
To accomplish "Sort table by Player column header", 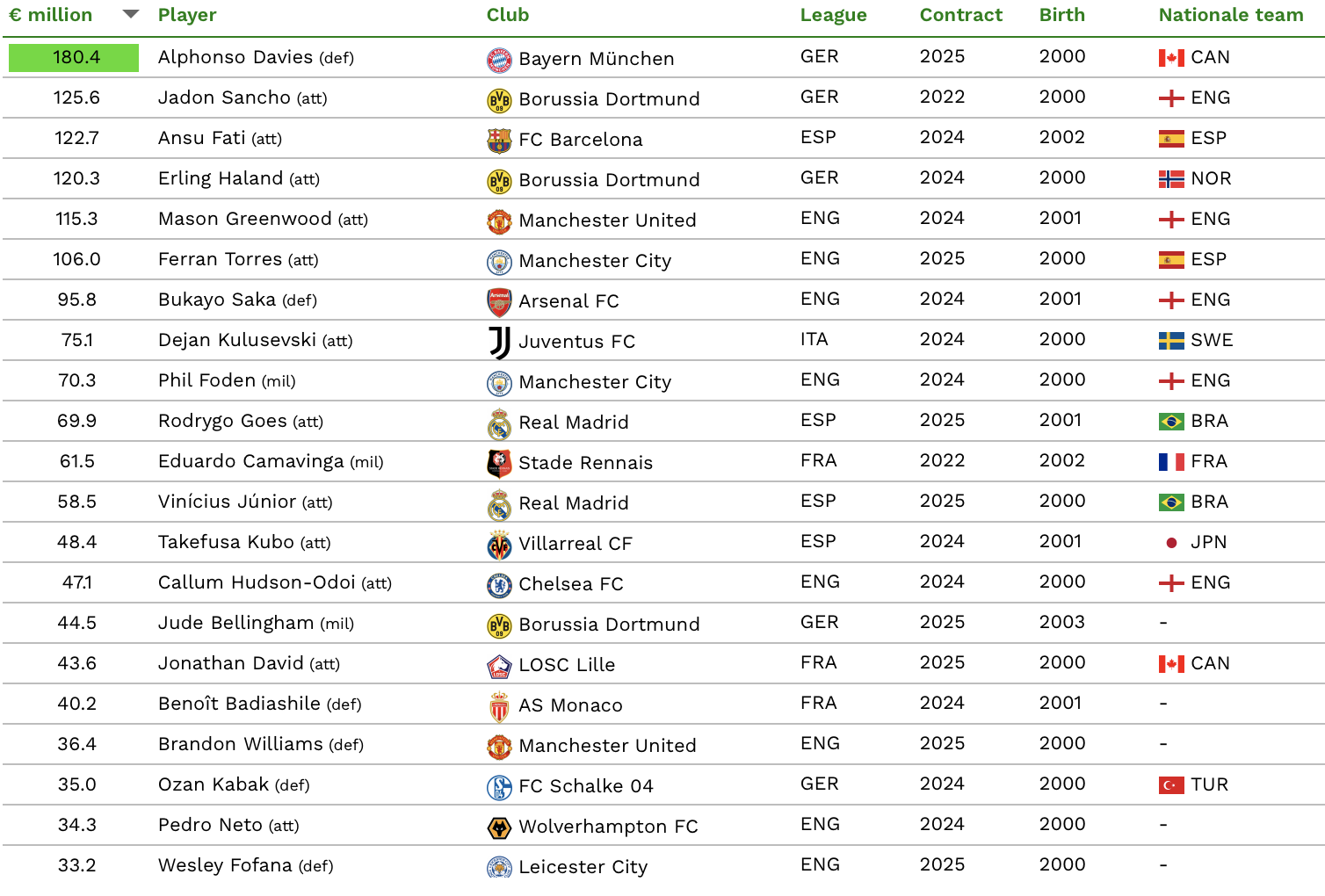I will [187, 15].
